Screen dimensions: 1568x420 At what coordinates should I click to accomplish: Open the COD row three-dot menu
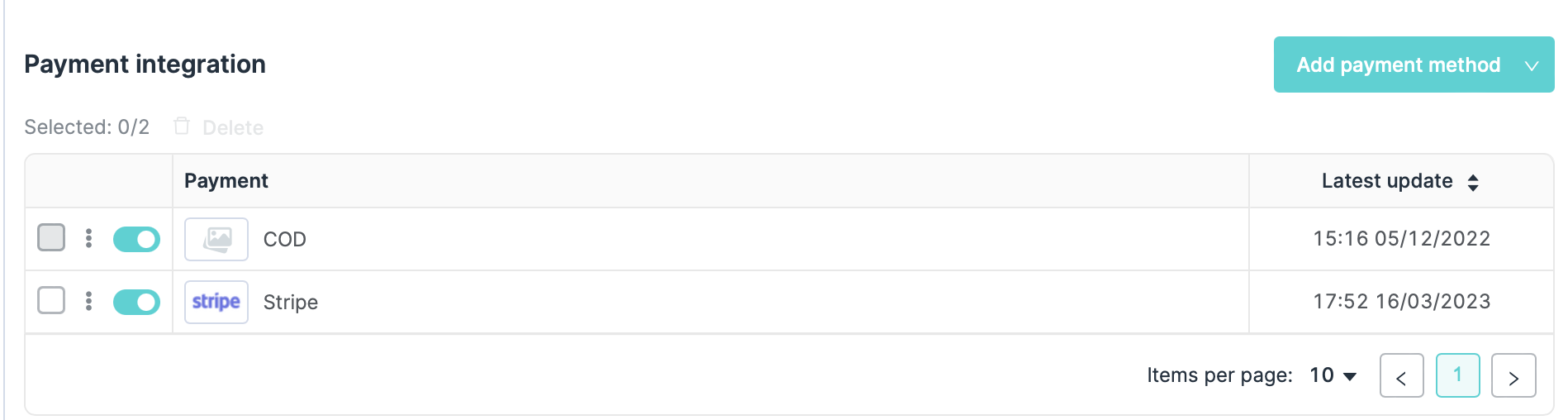[88, 238]
